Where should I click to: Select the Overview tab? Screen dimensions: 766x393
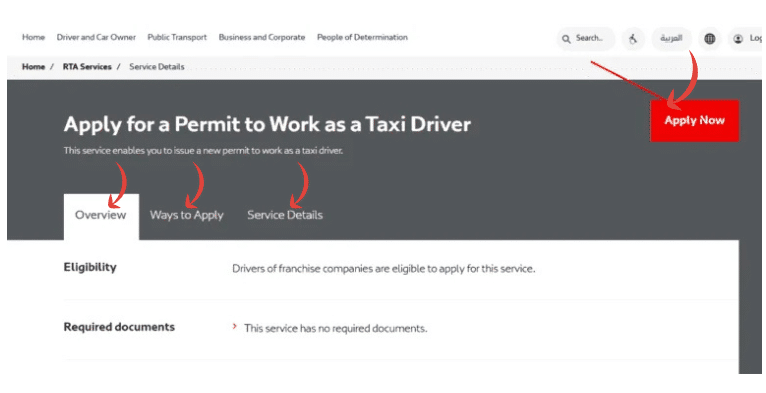[101, 216]
